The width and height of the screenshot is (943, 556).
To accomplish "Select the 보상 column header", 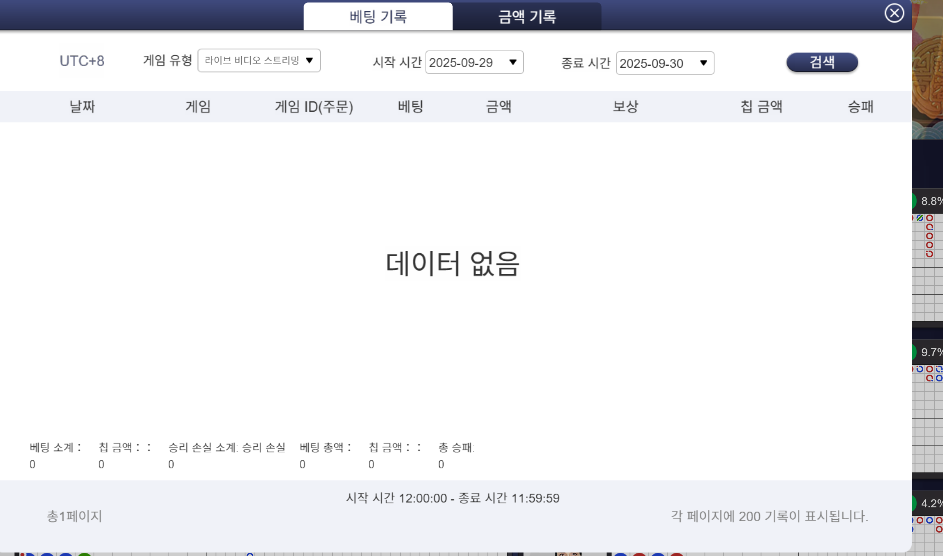I will tap(625, 107).
